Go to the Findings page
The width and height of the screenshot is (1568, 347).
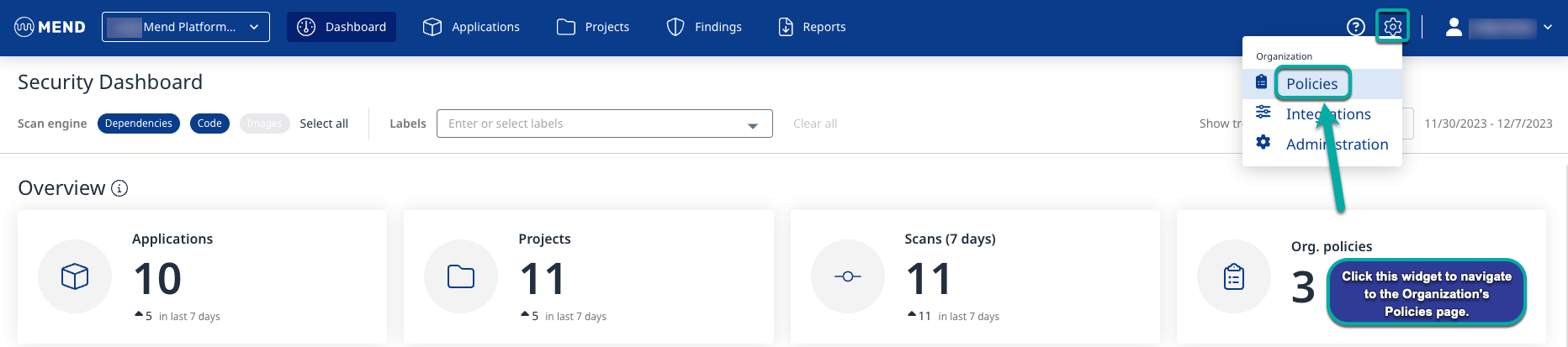tap(705, 27)
